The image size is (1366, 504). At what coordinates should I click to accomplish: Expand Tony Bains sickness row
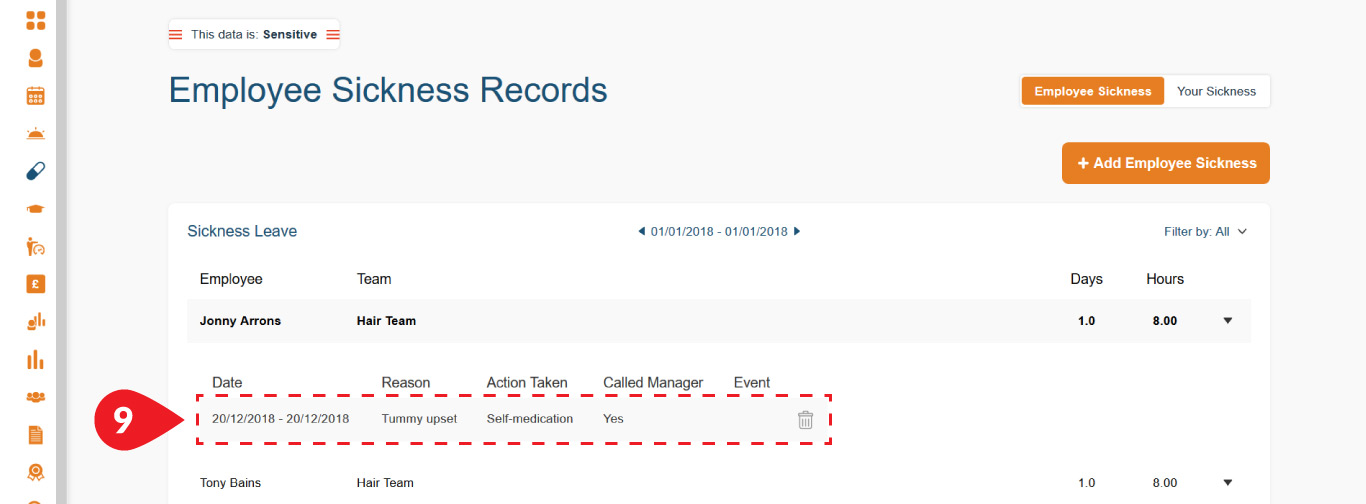(1228, 483)
